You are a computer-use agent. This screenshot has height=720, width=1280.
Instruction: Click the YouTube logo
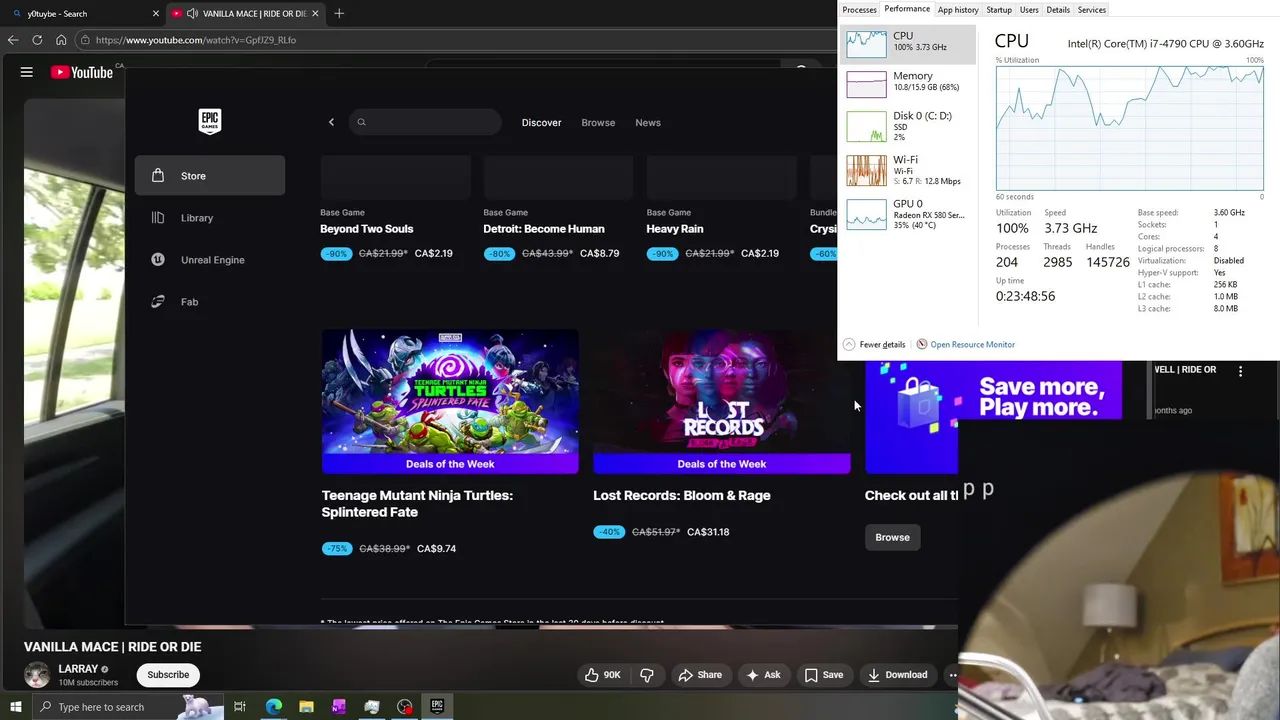(82, 72)
